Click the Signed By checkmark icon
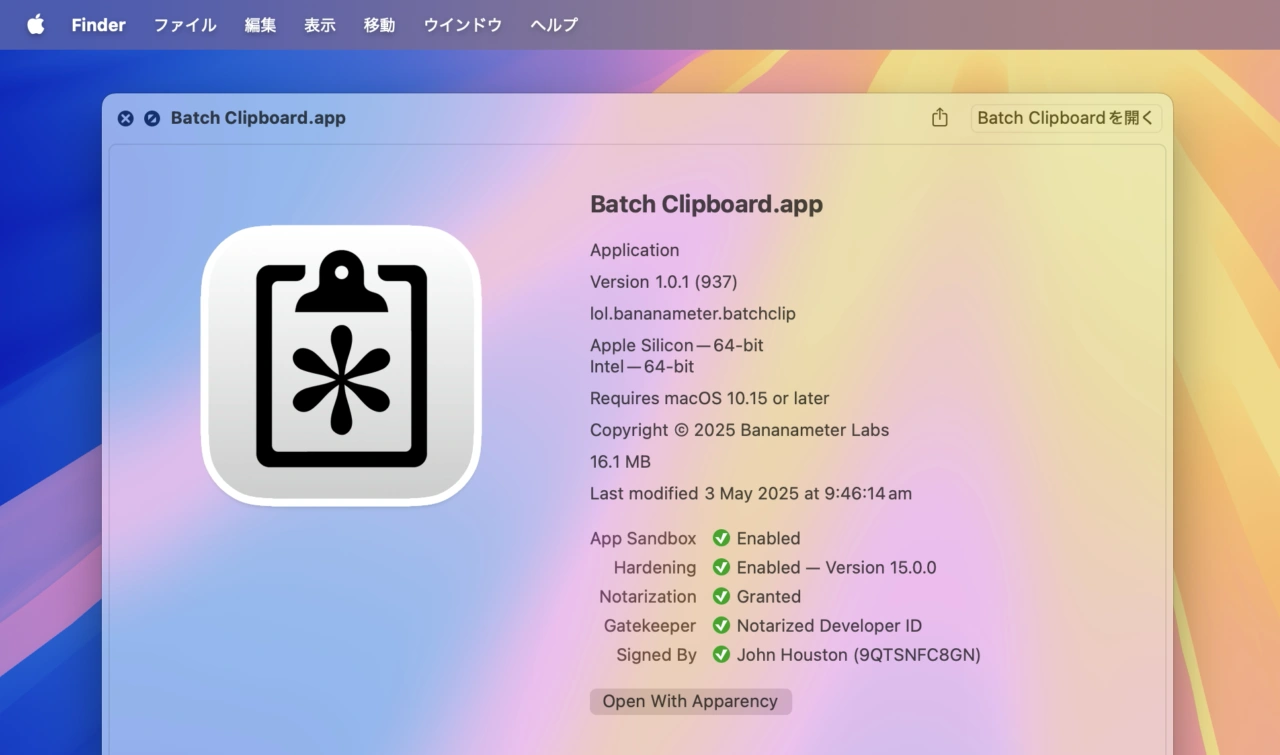The width and height of the screenshot is (1280, 755). 721,655
